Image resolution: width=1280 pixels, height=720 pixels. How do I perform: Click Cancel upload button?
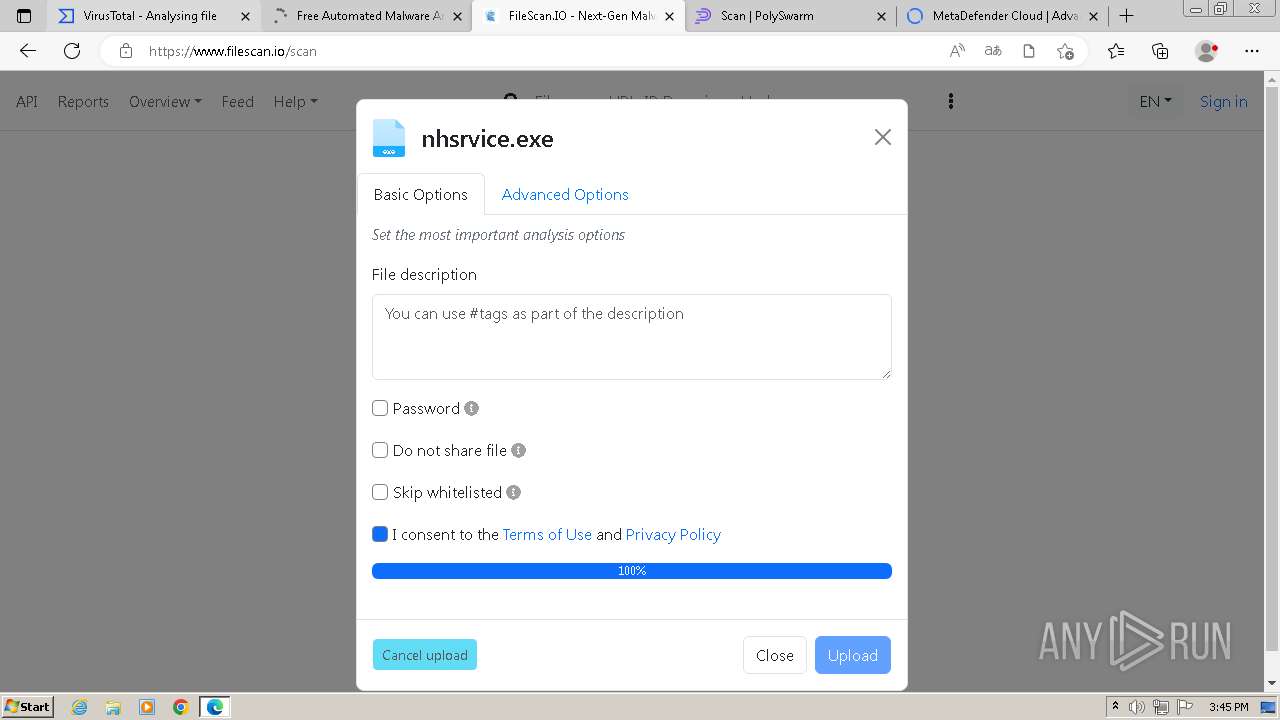click(425, 655)
